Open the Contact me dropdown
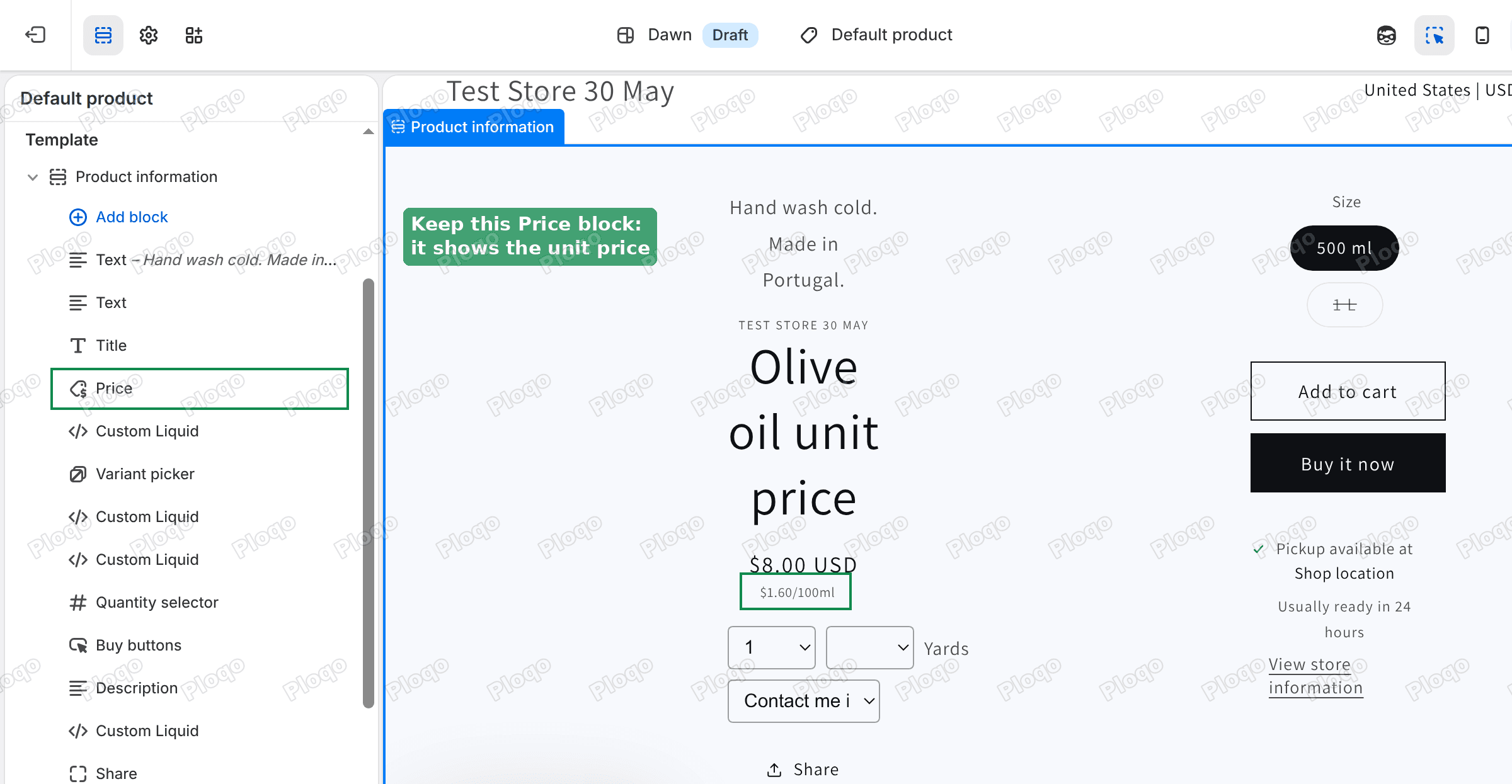This screenshot has width=1512, height=784. [x=804, y=701]
